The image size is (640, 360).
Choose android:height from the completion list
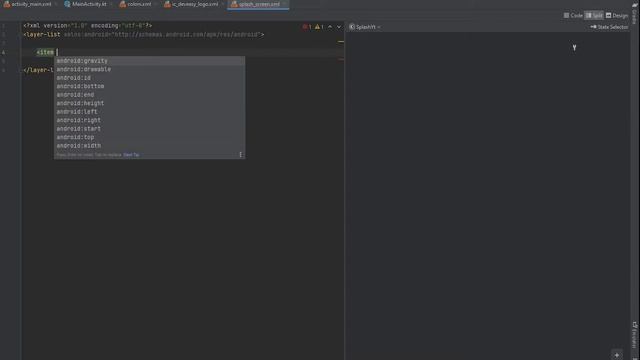(x=149, y=103)
